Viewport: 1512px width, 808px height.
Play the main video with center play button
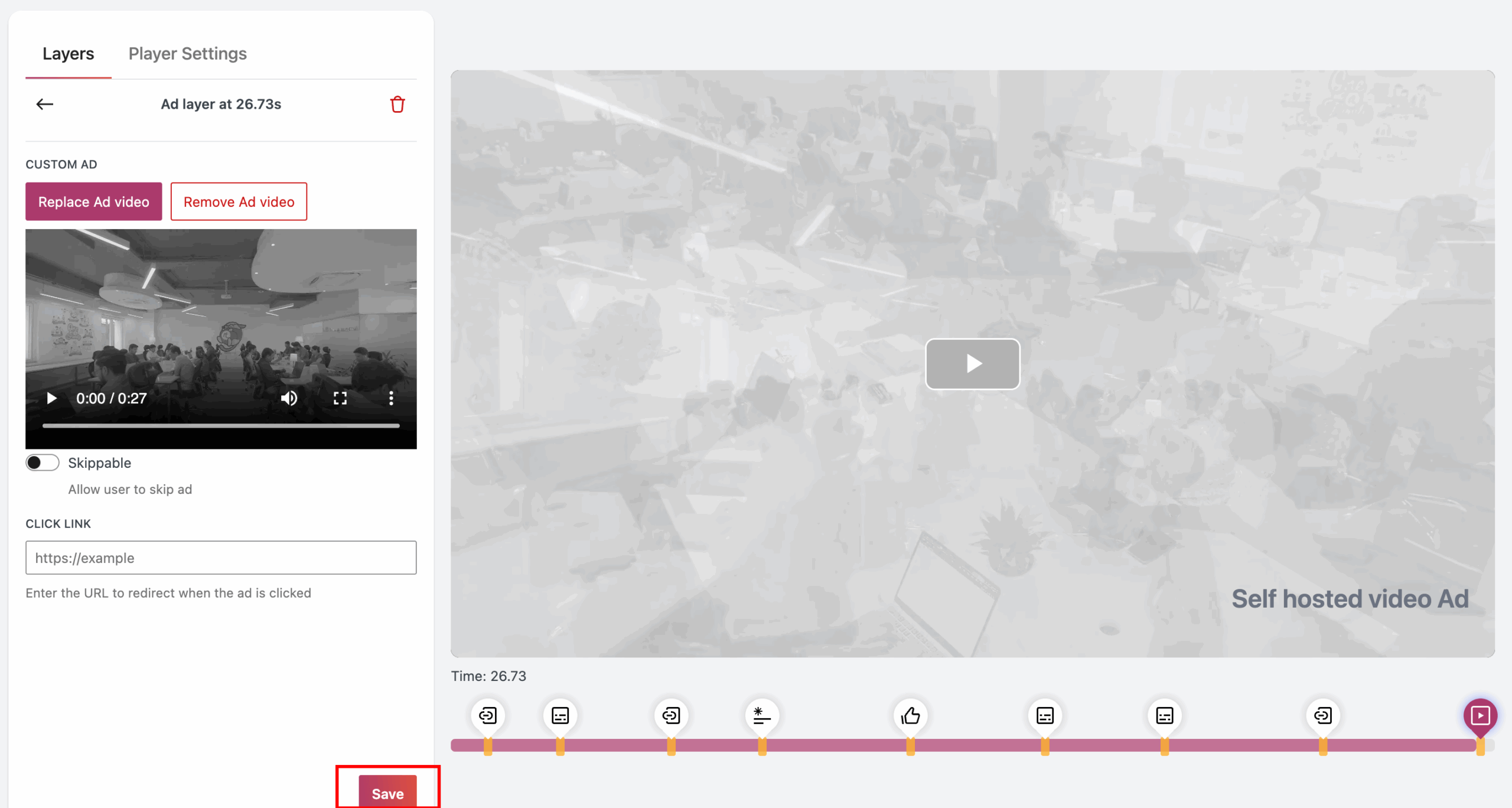point(972,364)
